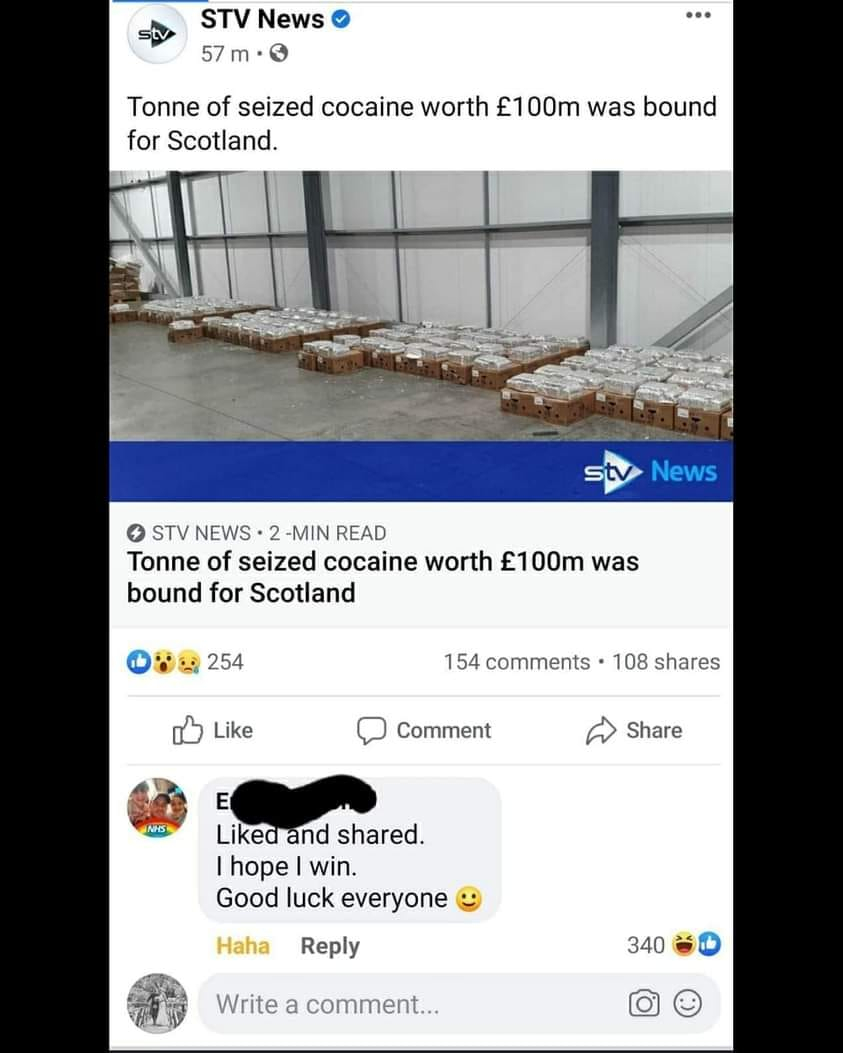Click the public globe privacy icon
843x1053 pixels.
tap(279, 53)
